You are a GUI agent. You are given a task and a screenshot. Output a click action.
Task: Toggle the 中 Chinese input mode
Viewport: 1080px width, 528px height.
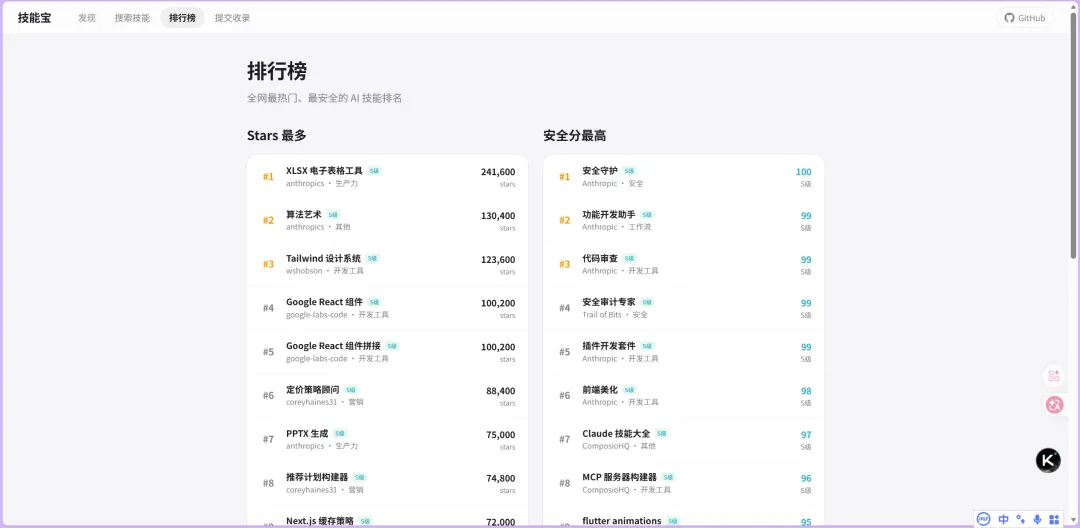coord(1004,519)
